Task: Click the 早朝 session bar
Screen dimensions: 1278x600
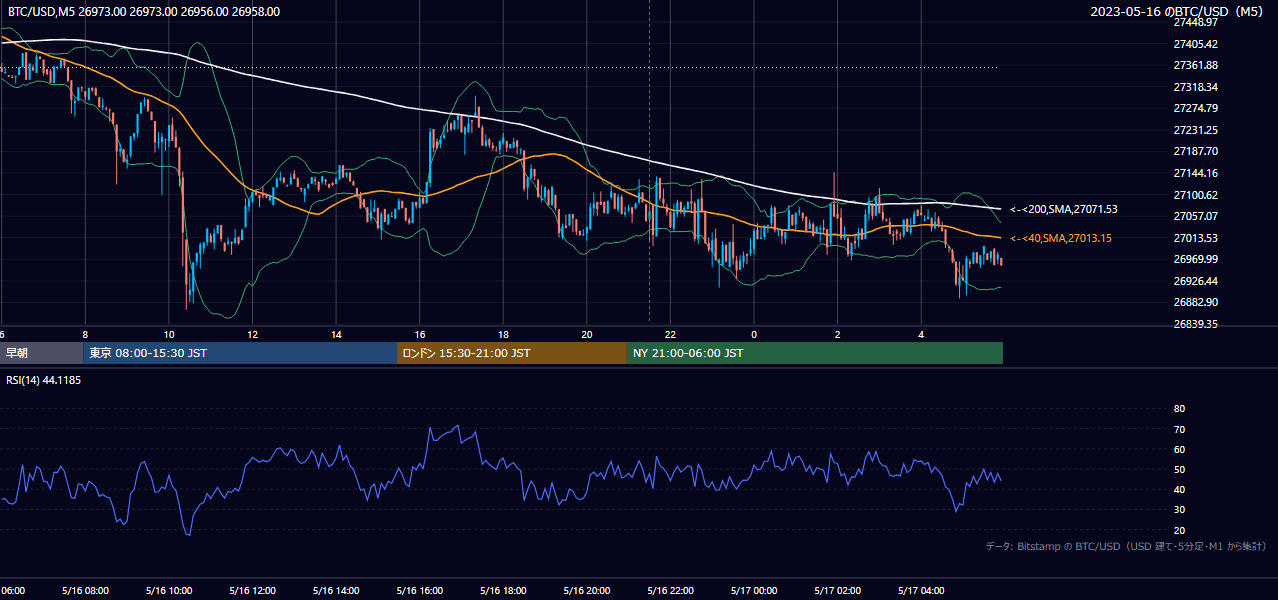Action: coord(41,353)
